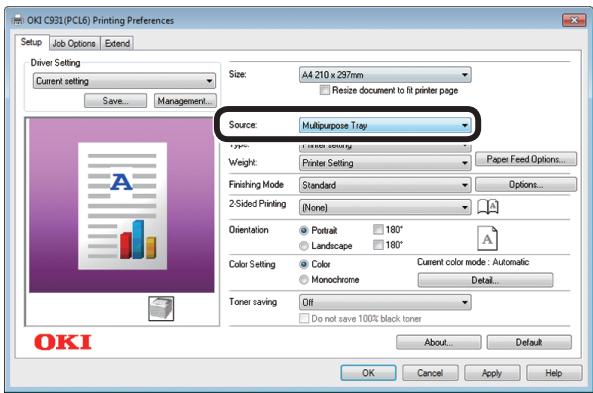Click the OKI logo
Viewport: 593px width, 393px height.
[x=63, y=342]
